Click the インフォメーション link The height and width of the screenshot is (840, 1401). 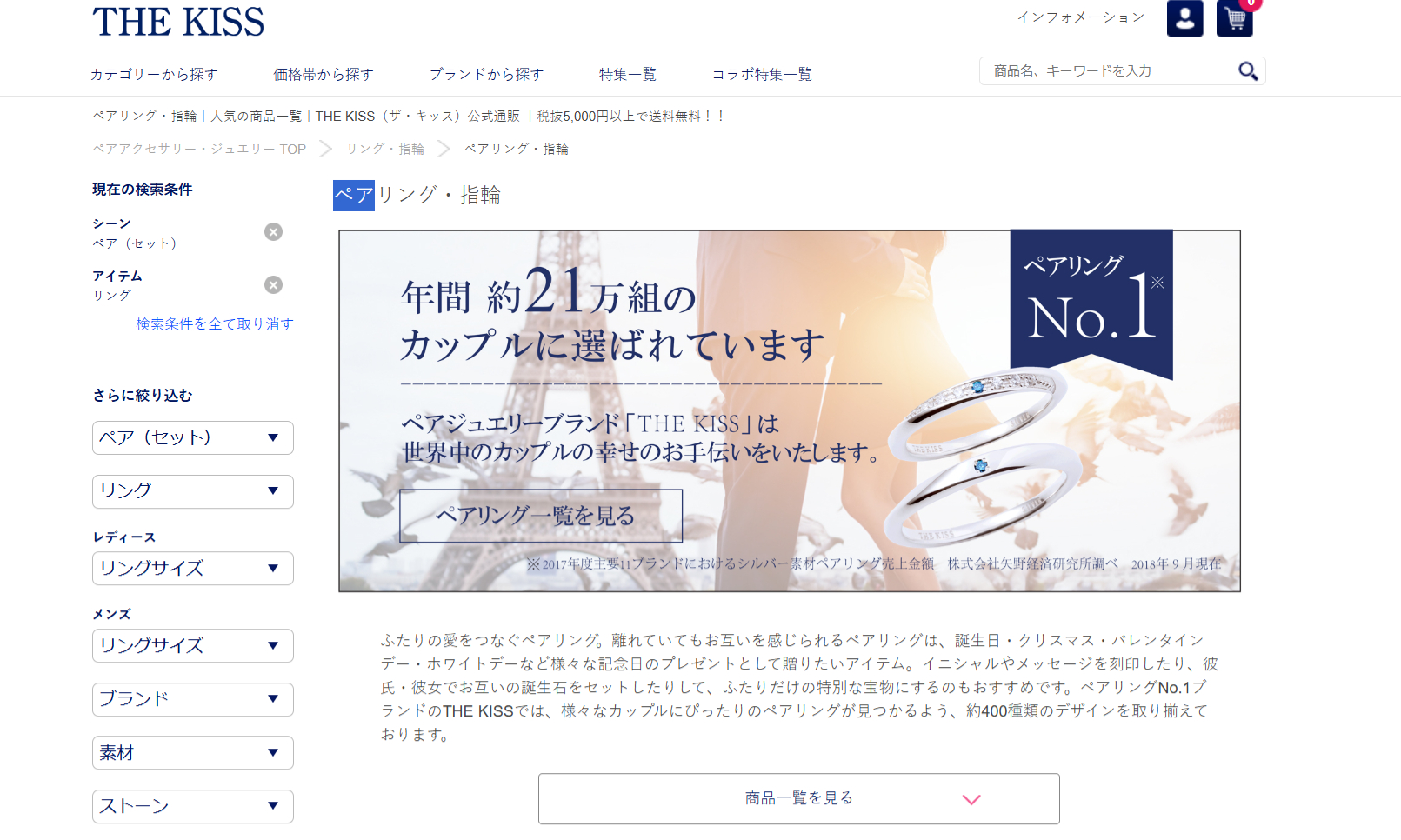click(x=1082, y=17)
